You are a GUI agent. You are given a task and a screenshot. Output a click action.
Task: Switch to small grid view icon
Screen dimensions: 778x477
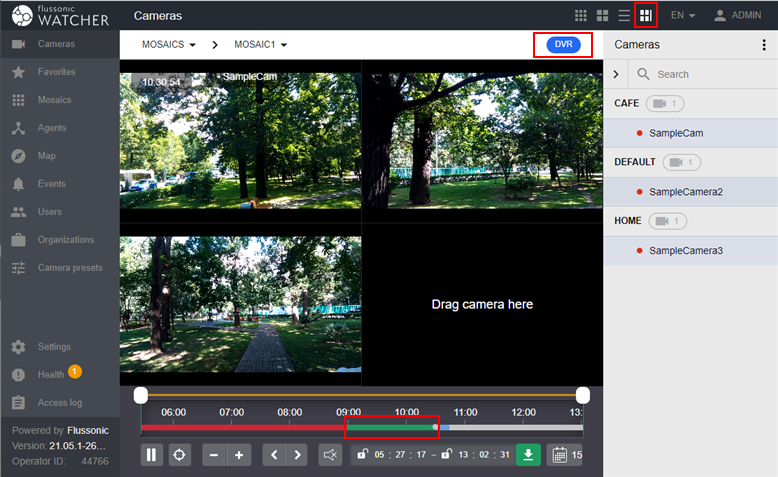coord(581,15)
